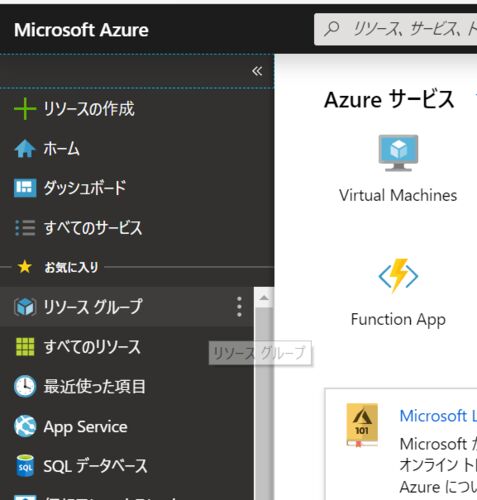
Task: Click the blue house icon for ホーム
Action: (x=25, y=149)
